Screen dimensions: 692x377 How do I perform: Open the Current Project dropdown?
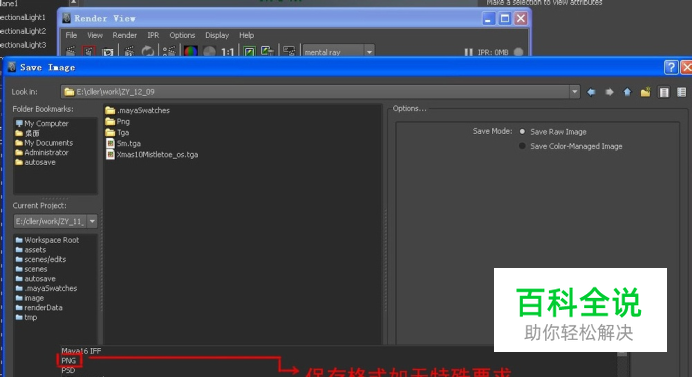click(92, 221)
